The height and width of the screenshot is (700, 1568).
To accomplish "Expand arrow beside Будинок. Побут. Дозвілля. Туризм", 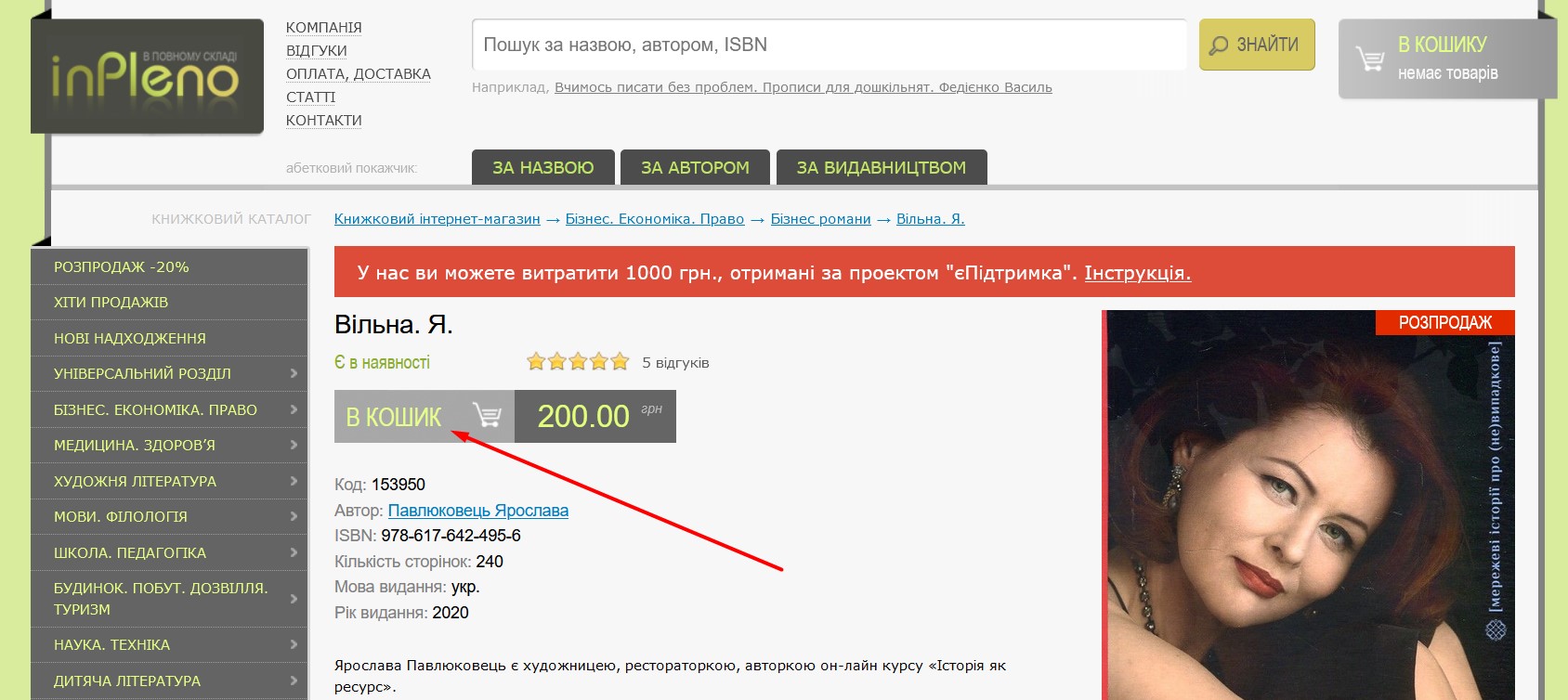I will (x=294, y=599).
